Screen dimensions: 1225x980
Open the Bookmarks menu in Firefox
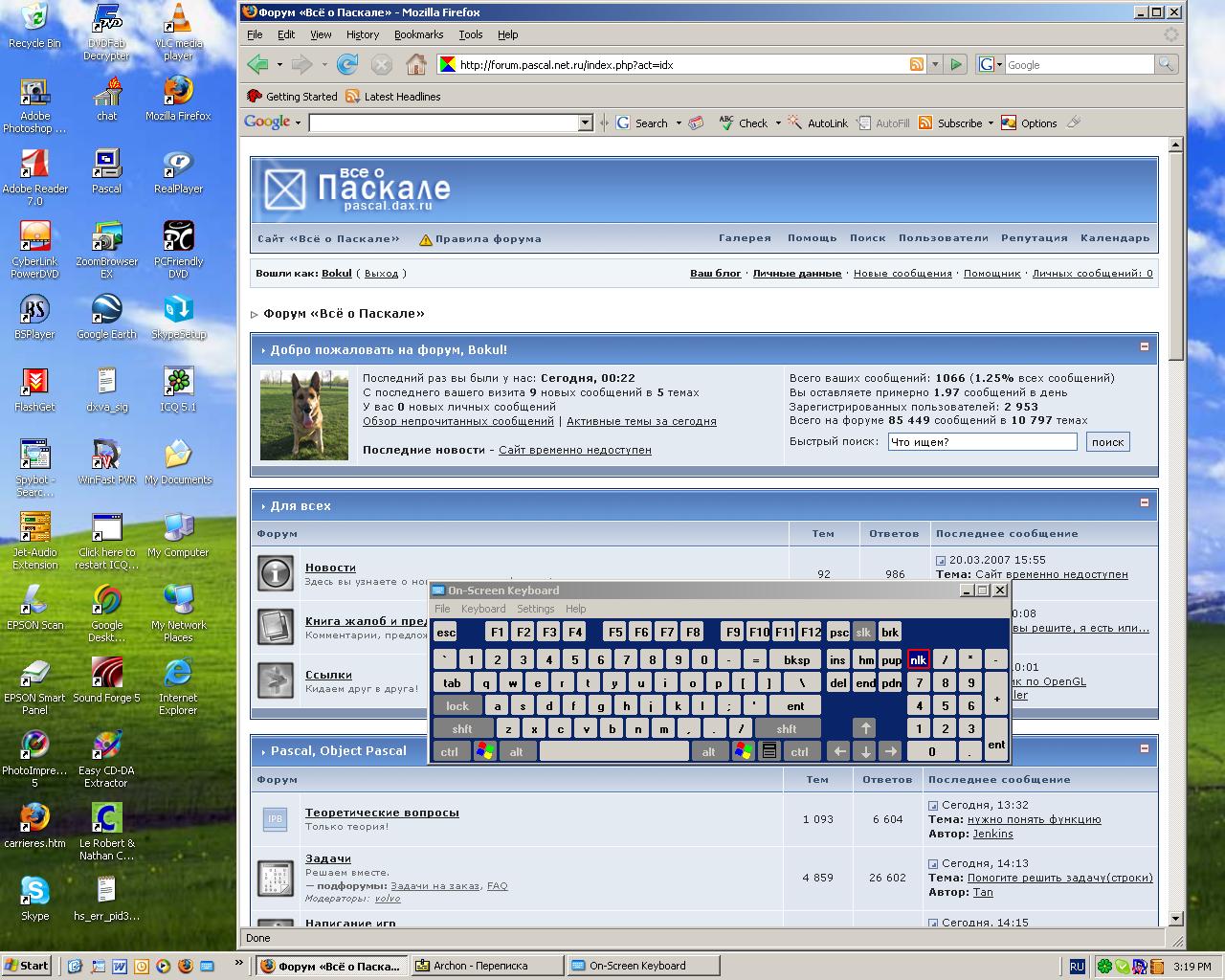coord(418,34)
